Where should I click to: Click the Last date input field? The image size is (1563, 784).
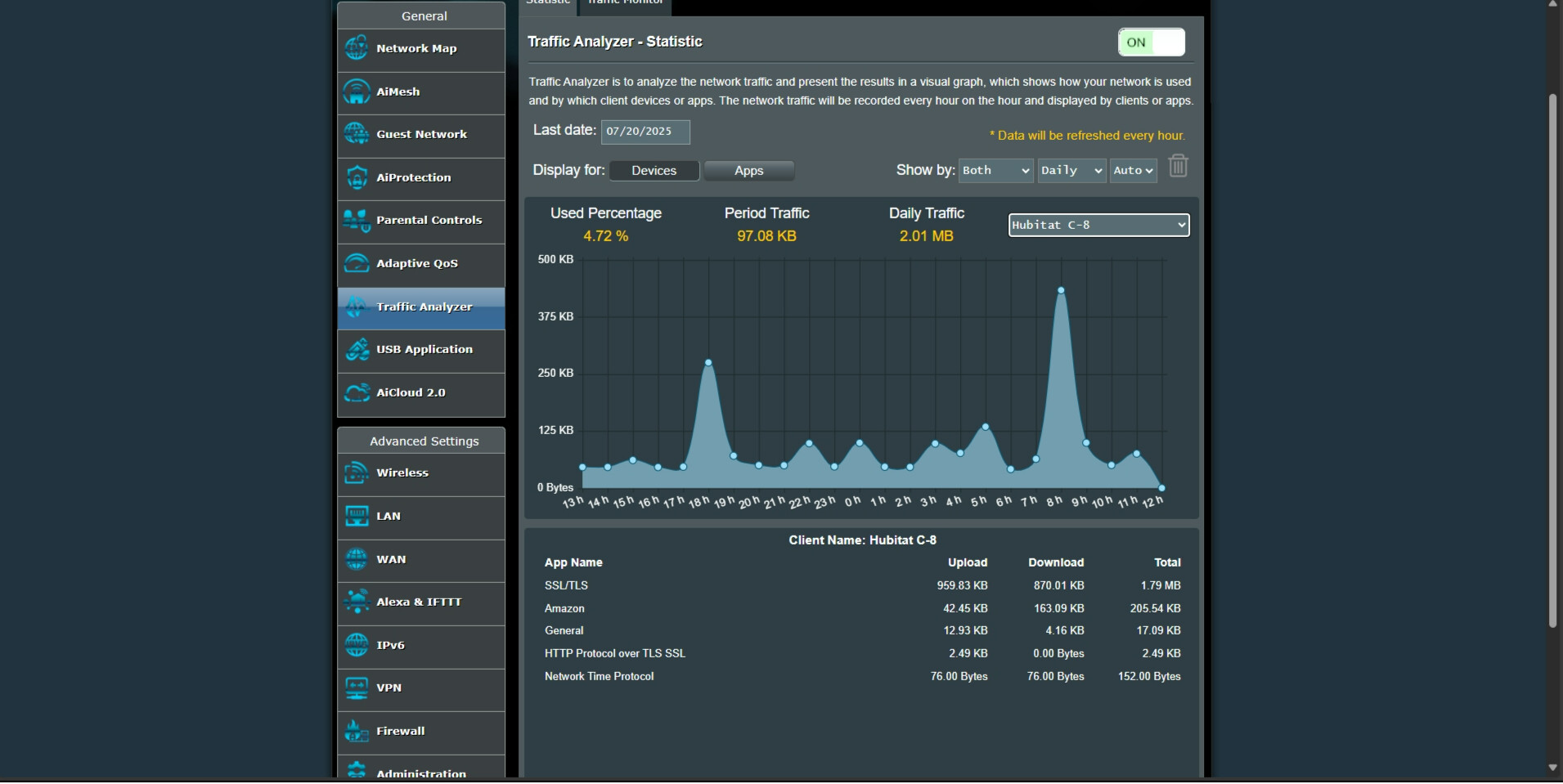(x=645, y=132)
